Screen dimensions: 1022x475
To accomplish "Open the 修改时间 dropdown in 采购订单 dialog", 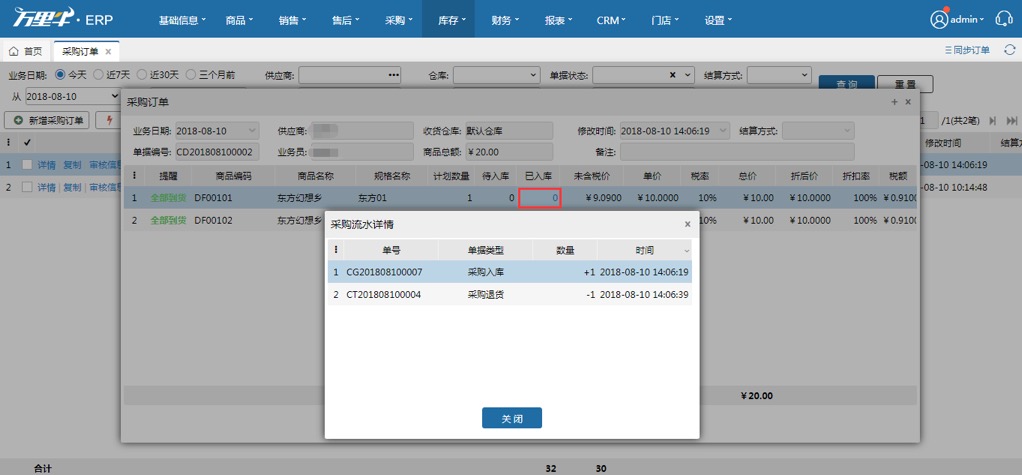I will tap(722, 131).
